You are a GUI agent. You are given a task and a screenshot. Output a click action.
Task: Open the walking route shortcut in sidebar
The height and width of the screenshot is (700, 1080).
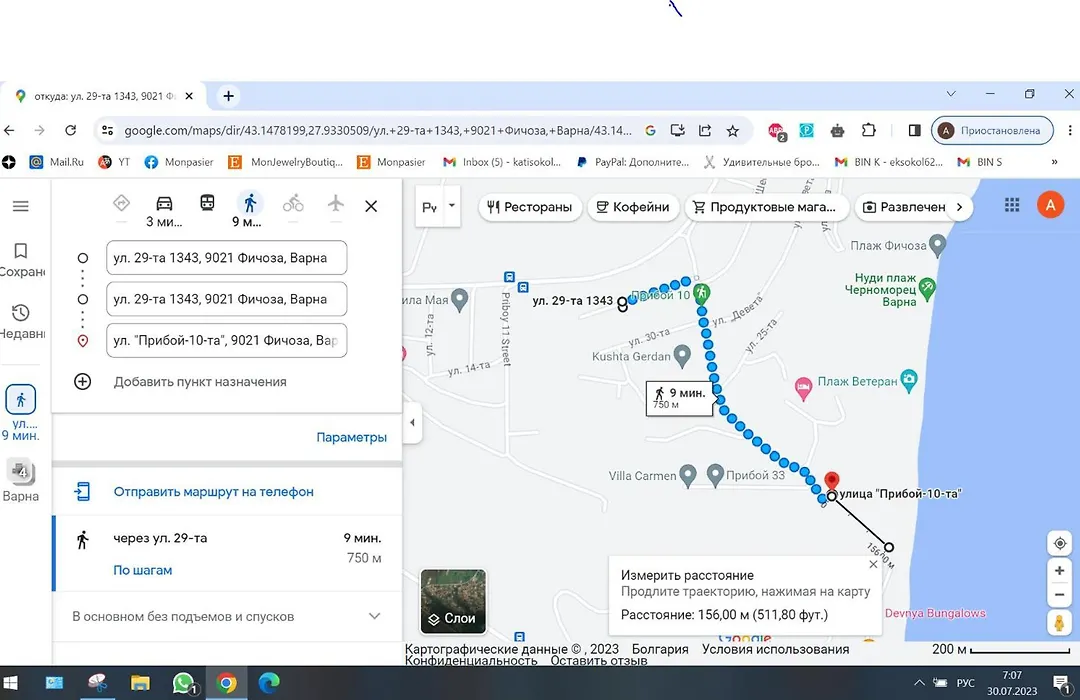(21, 412)
